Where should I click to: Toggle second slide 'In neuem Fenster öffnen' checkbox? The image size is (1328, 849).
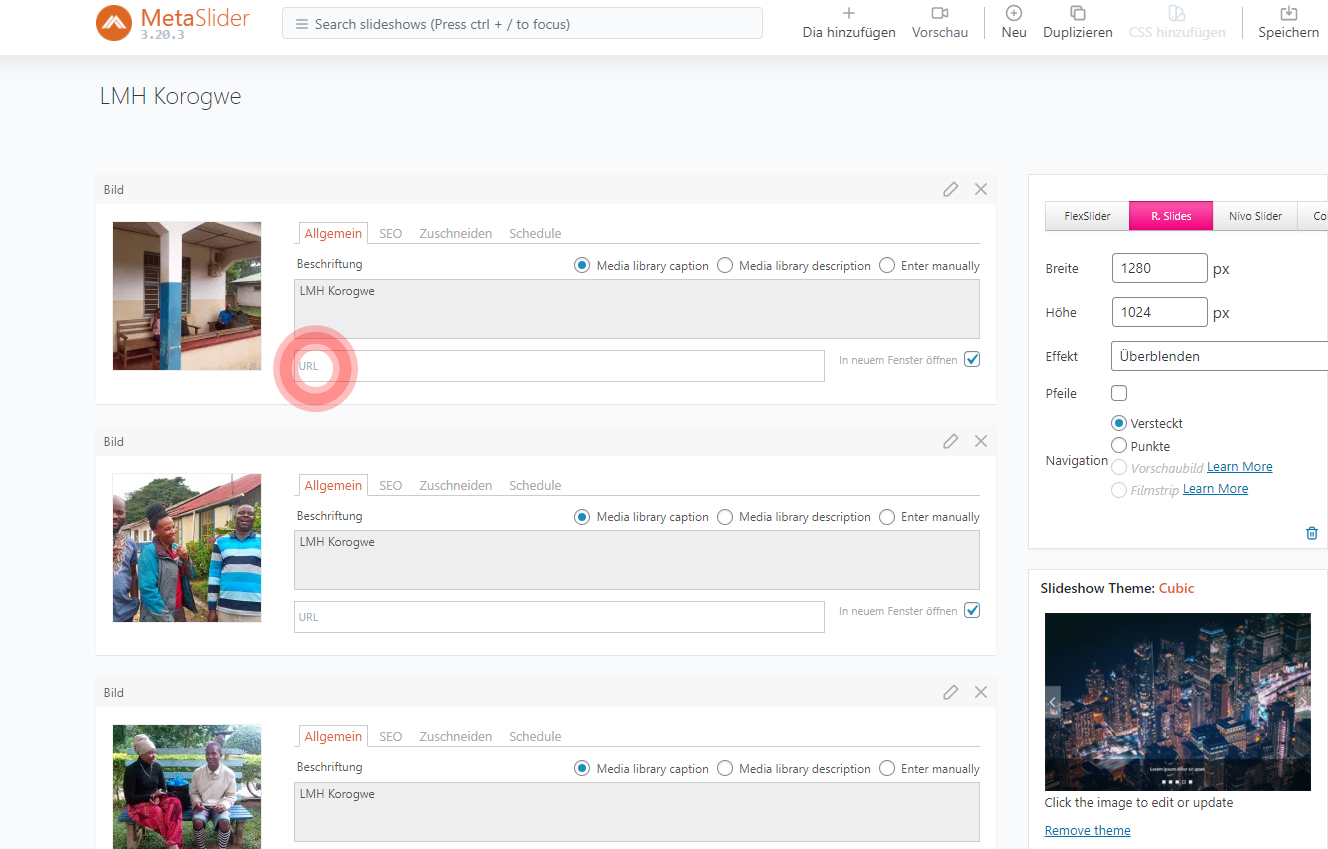tap(972, 610)
